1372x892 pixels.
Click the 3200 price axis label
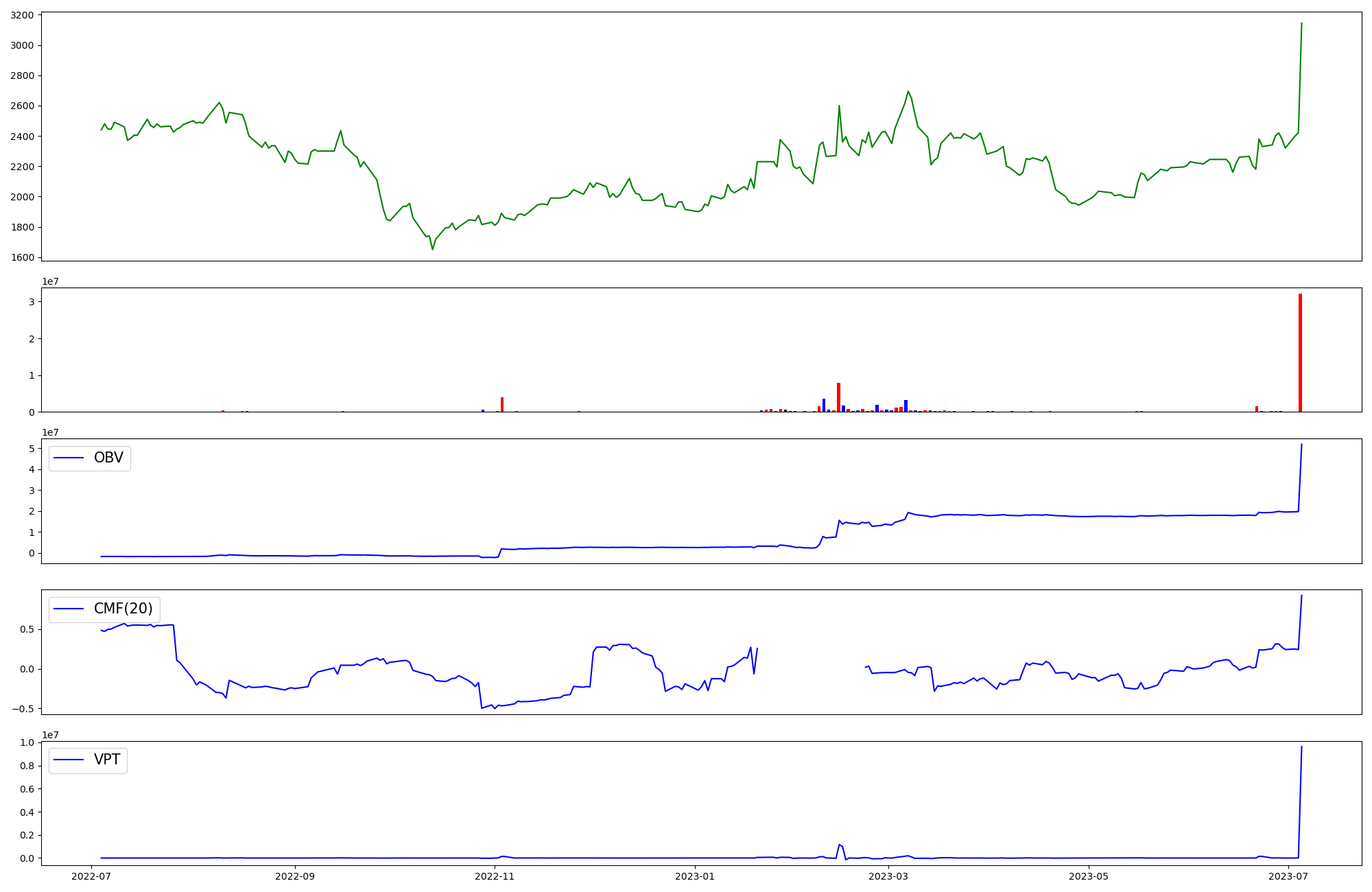22,15
